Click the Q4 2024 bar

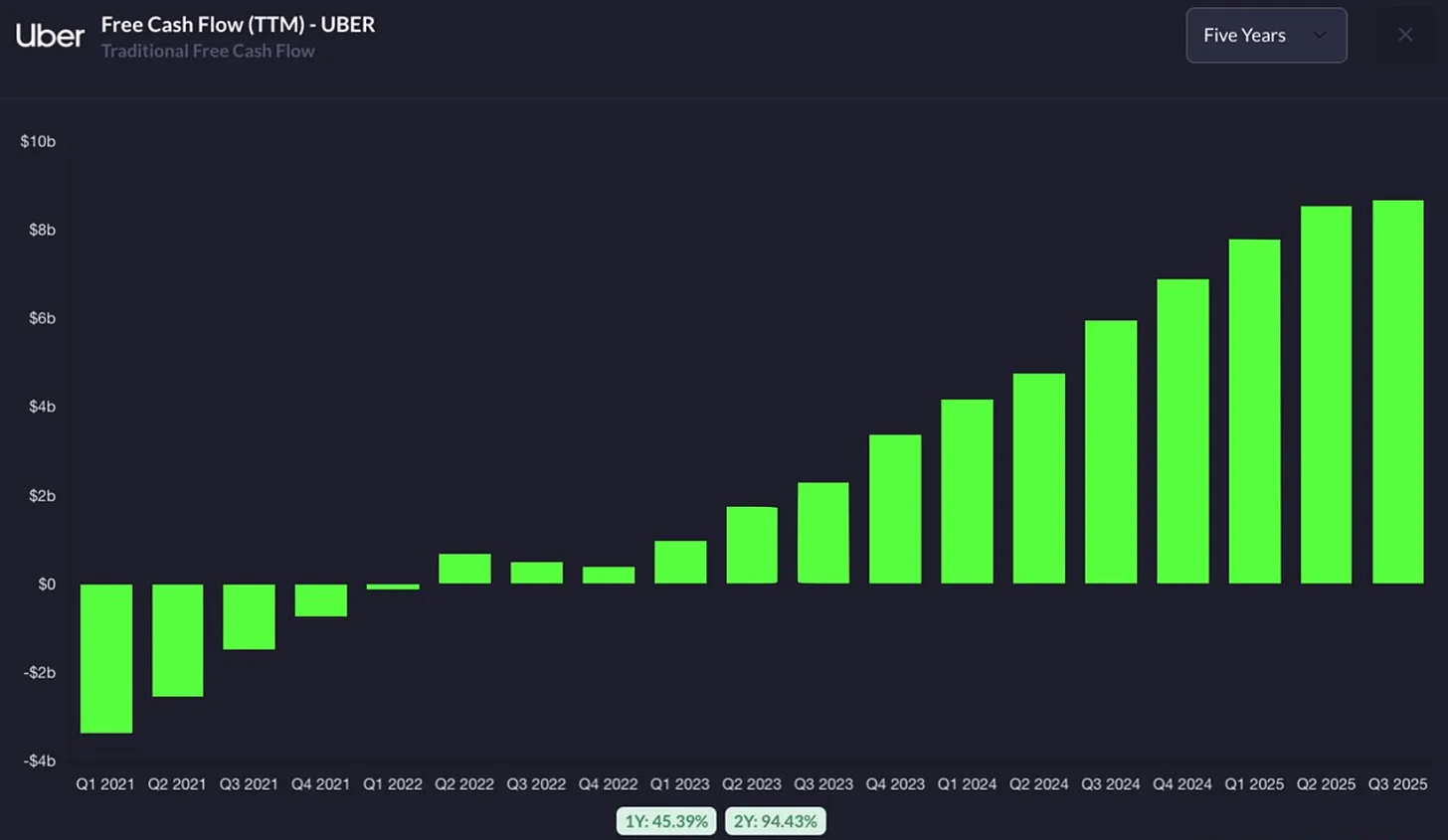[x=1182, y=431]
